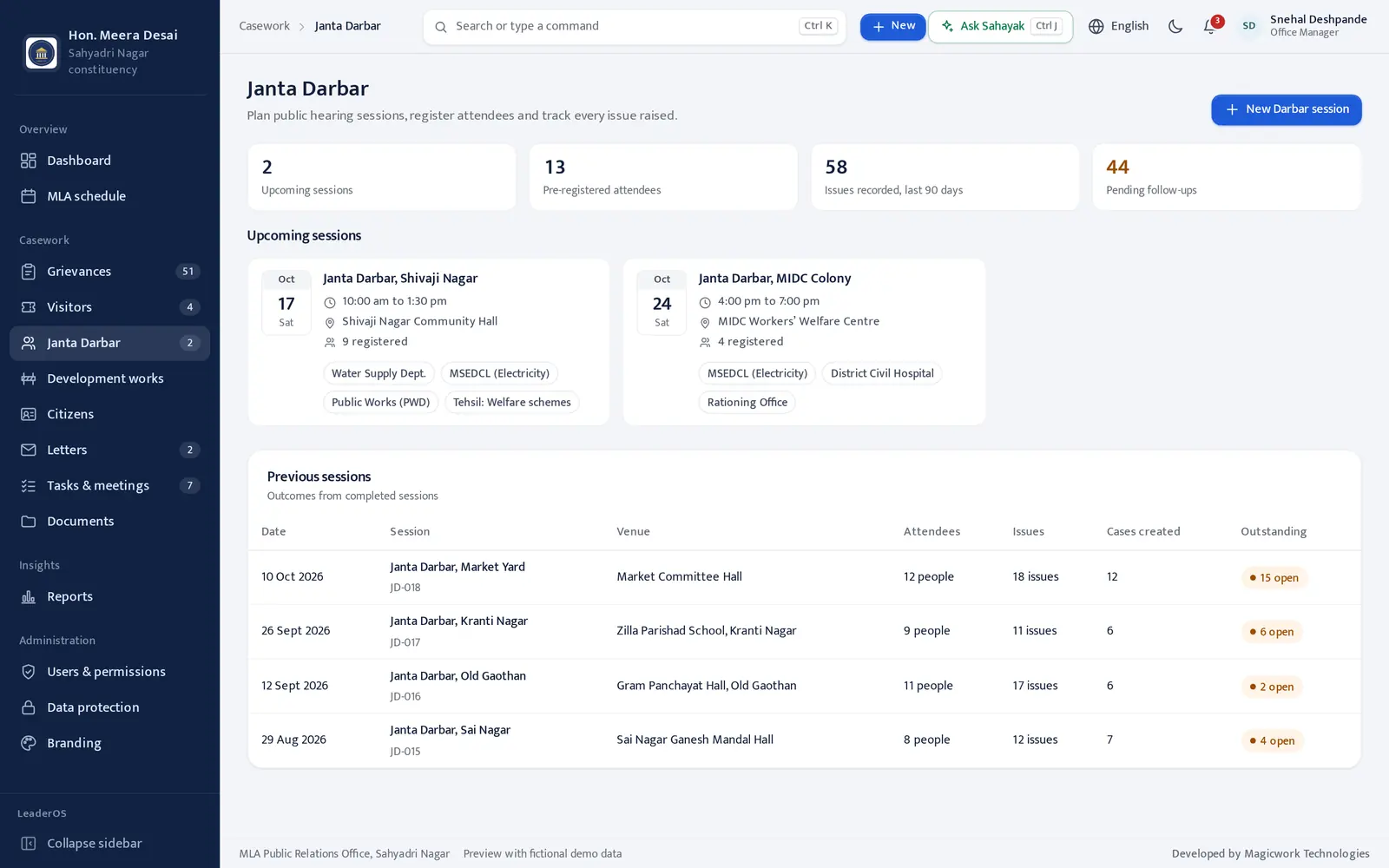Open the English language selector
1389x868 pixels.
tap(1119, 26)
